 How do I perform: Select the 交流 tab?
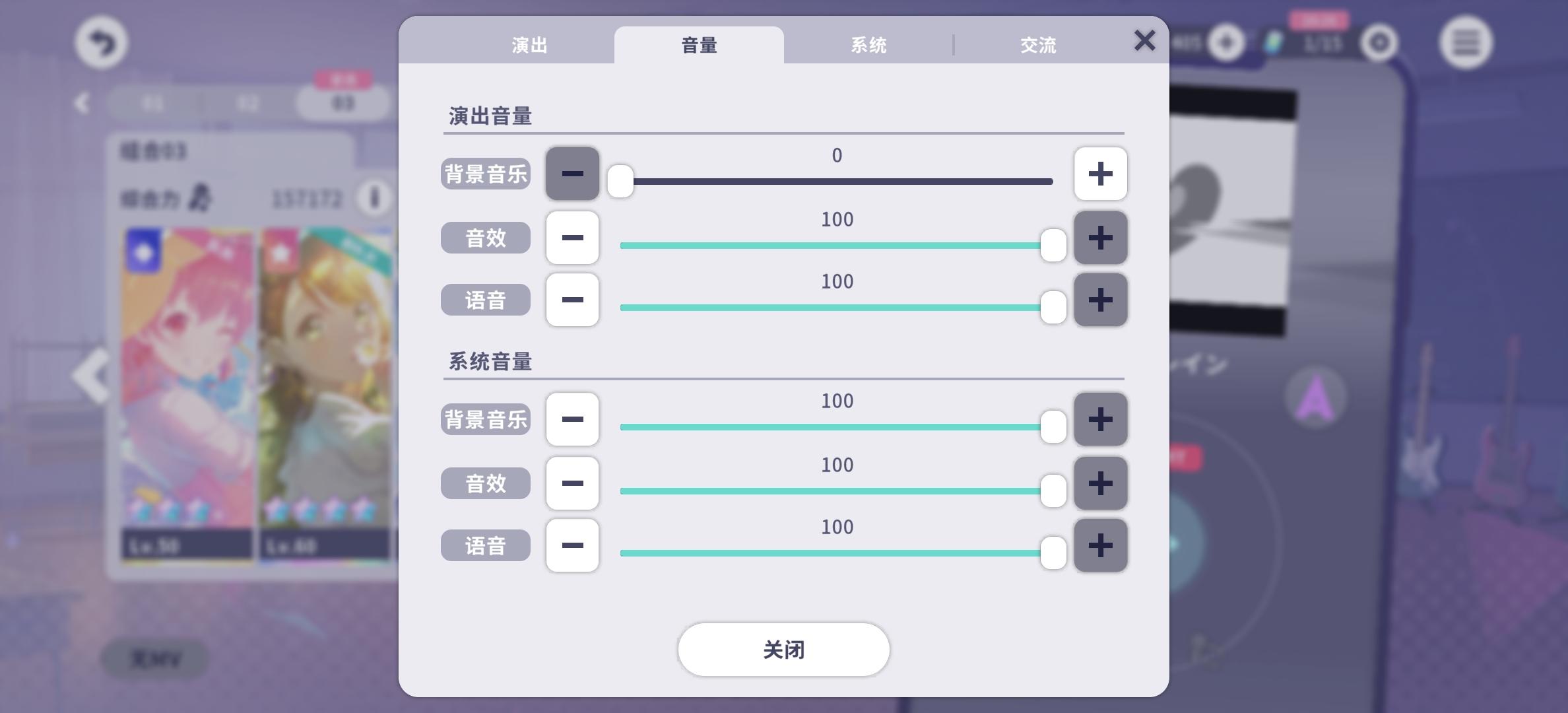[x=1038, y=45]
